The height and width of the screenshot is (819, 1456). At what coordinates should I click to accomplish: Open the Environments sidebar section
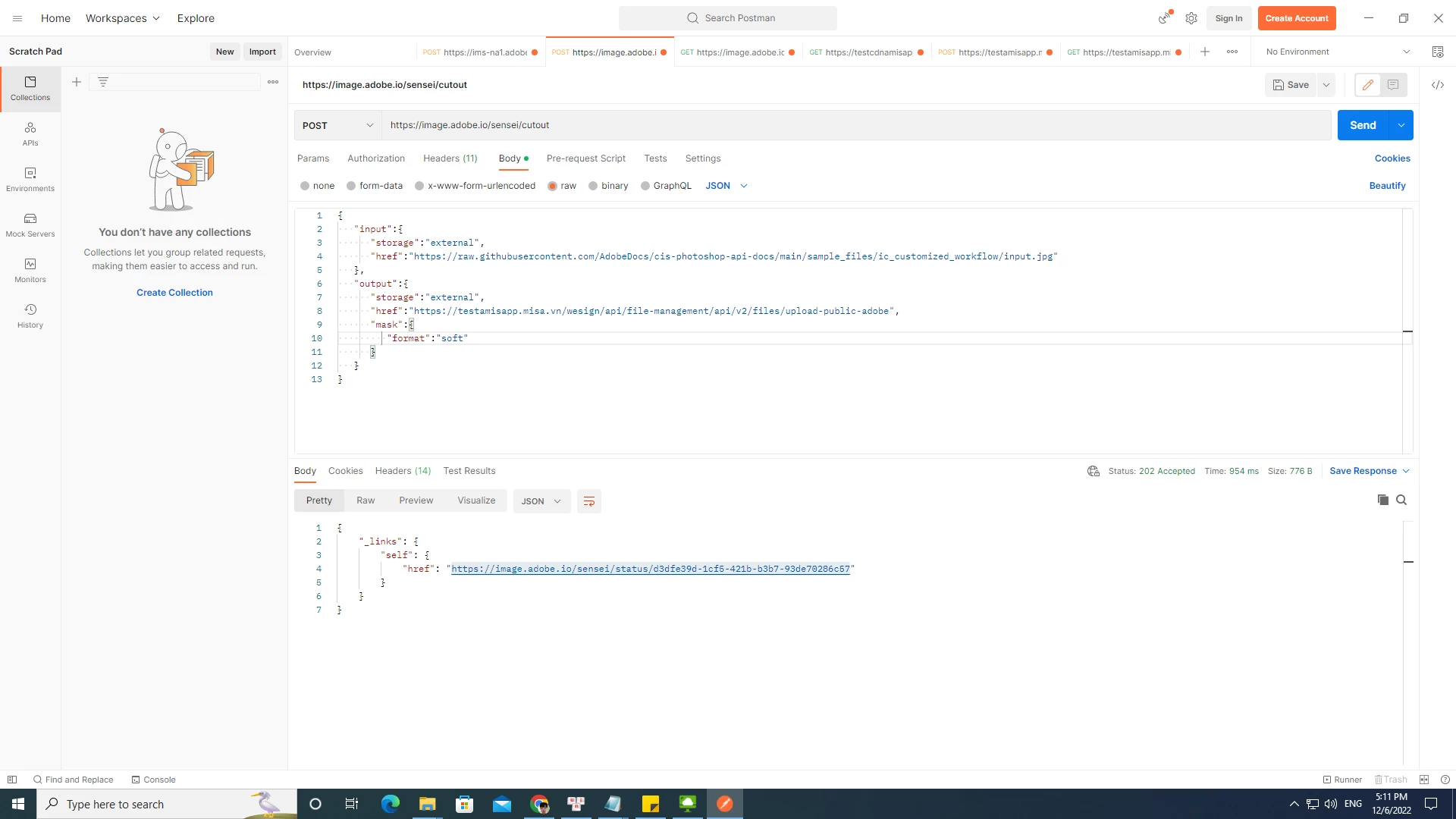coord(30,179)
